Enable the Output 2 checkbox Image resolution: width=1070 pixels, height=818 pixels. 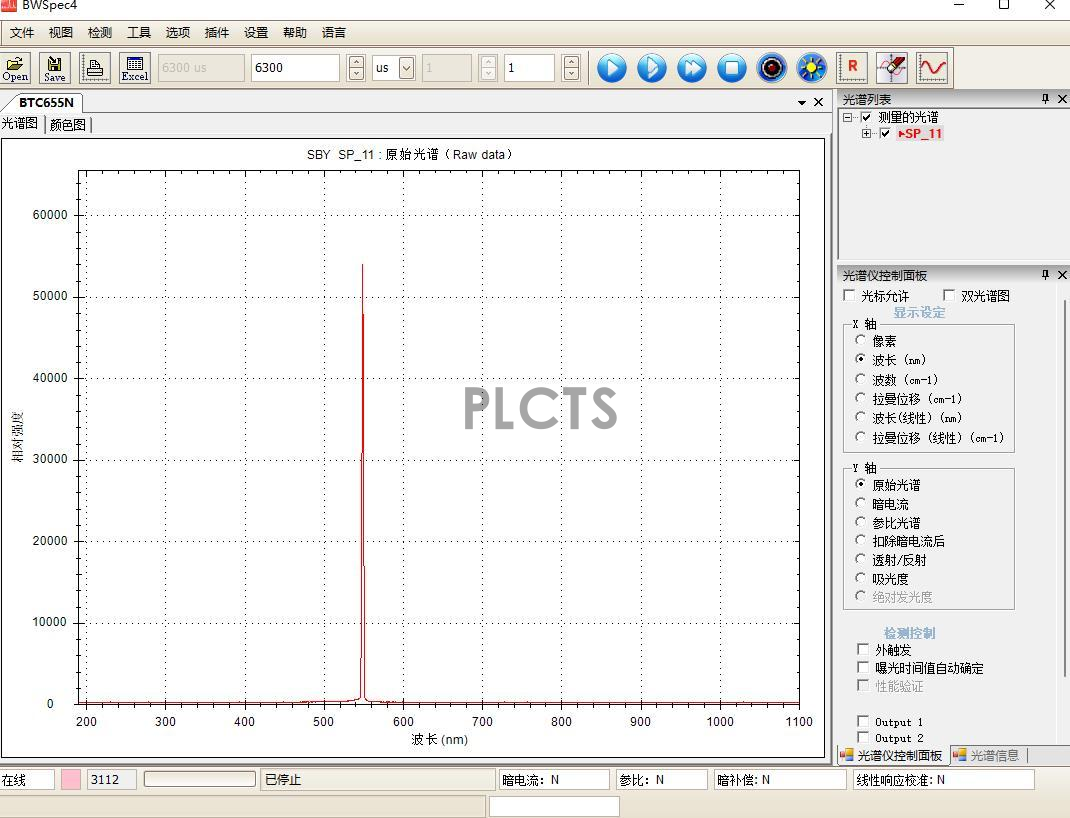click(863, 737)
